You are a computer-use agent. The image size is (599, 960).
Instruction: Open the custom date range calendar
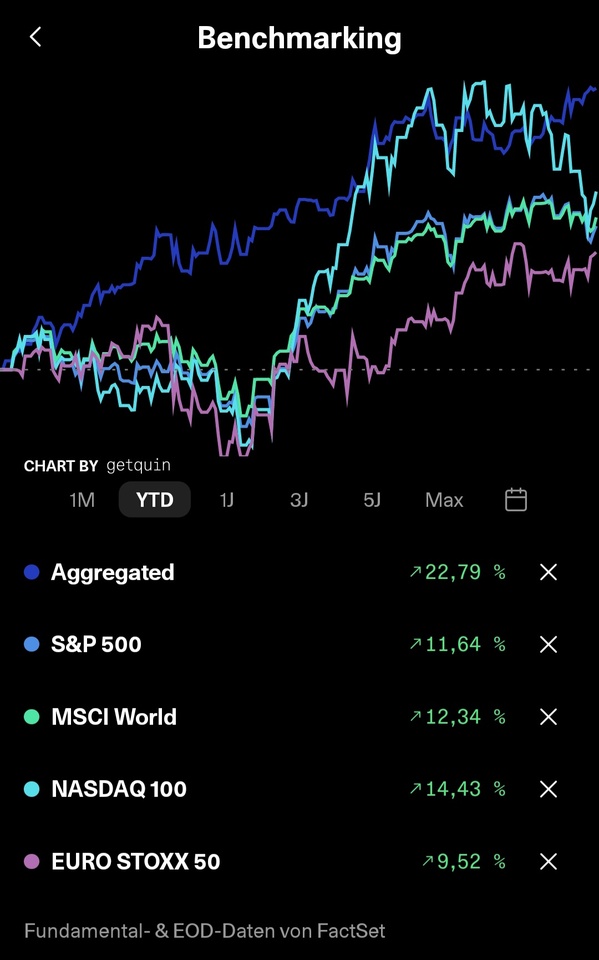coord(516,500)
